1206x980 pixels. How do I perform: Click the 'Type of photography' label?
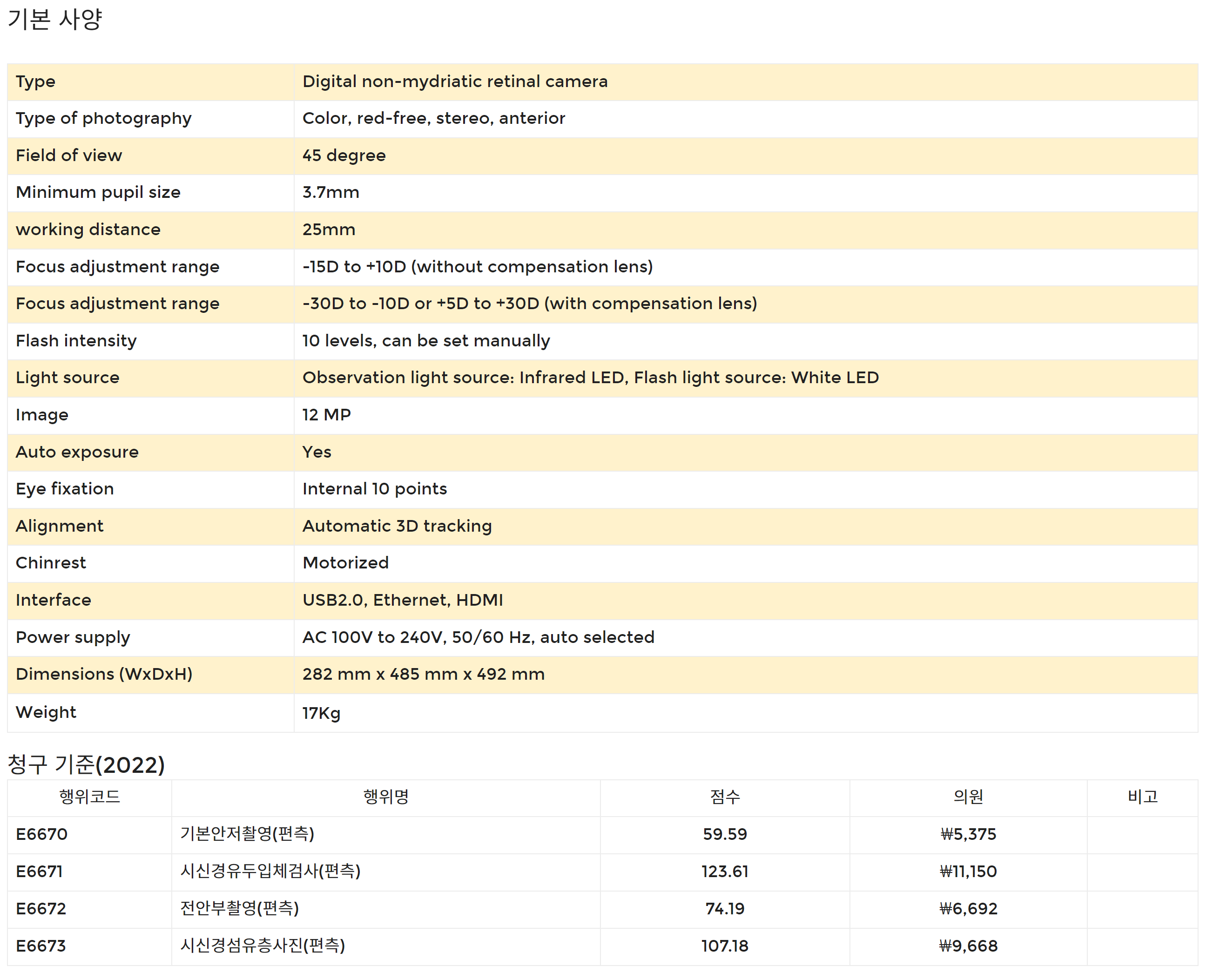[x=104, y=119]
